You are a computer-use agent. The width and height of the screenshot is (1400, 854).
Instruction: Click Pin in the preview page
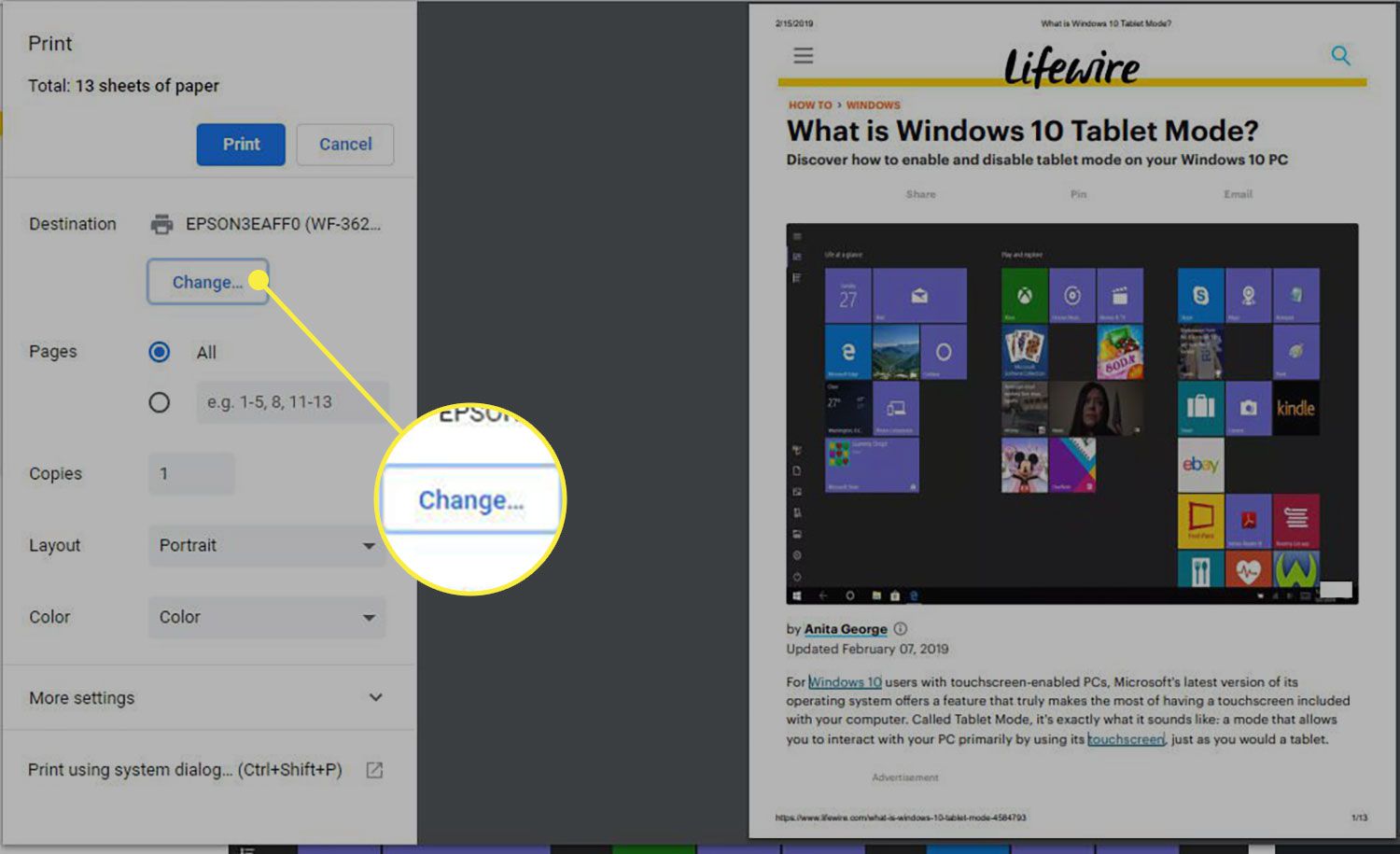point(1078,194)
